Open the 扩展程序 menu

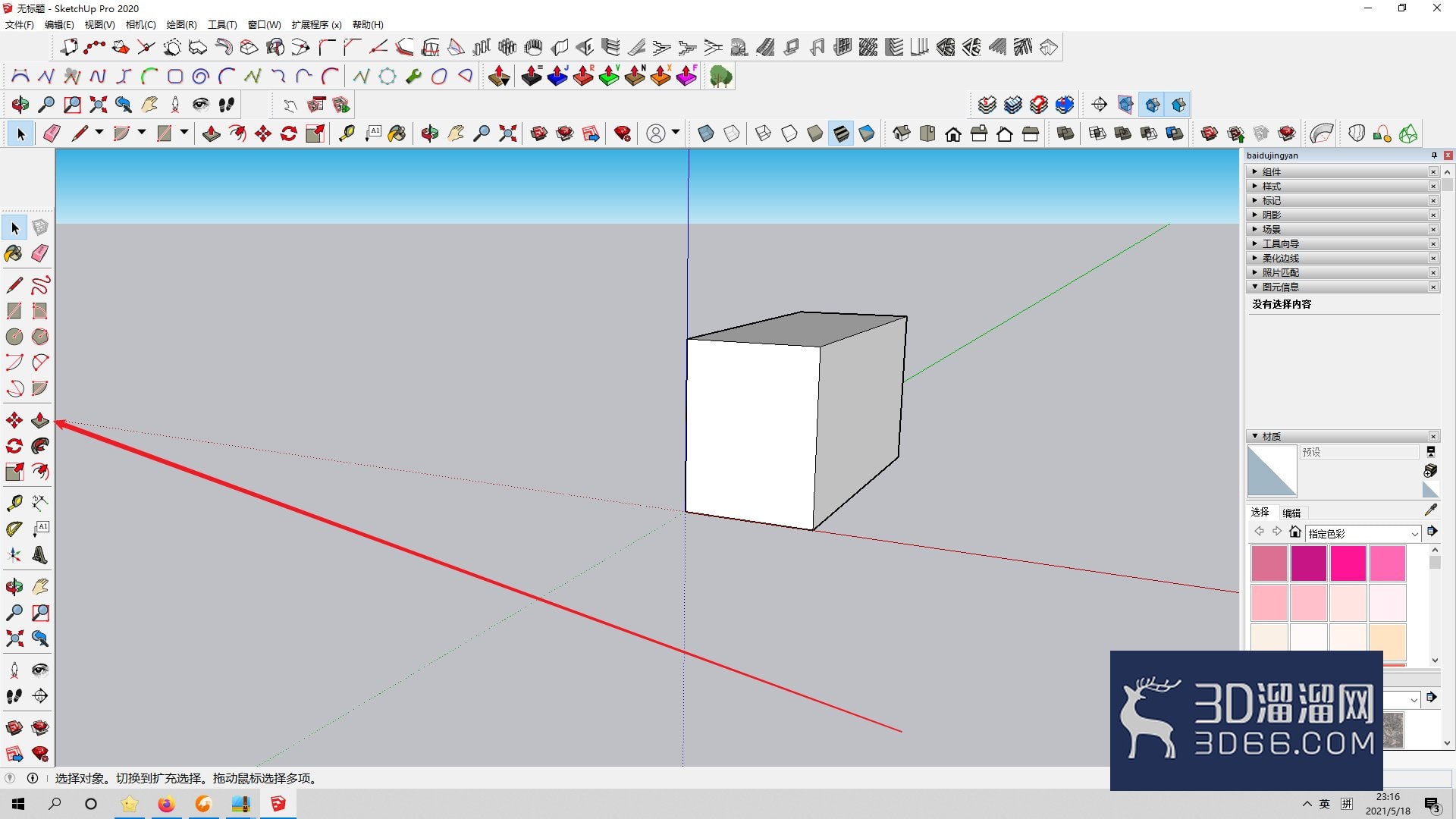point(316,25)
